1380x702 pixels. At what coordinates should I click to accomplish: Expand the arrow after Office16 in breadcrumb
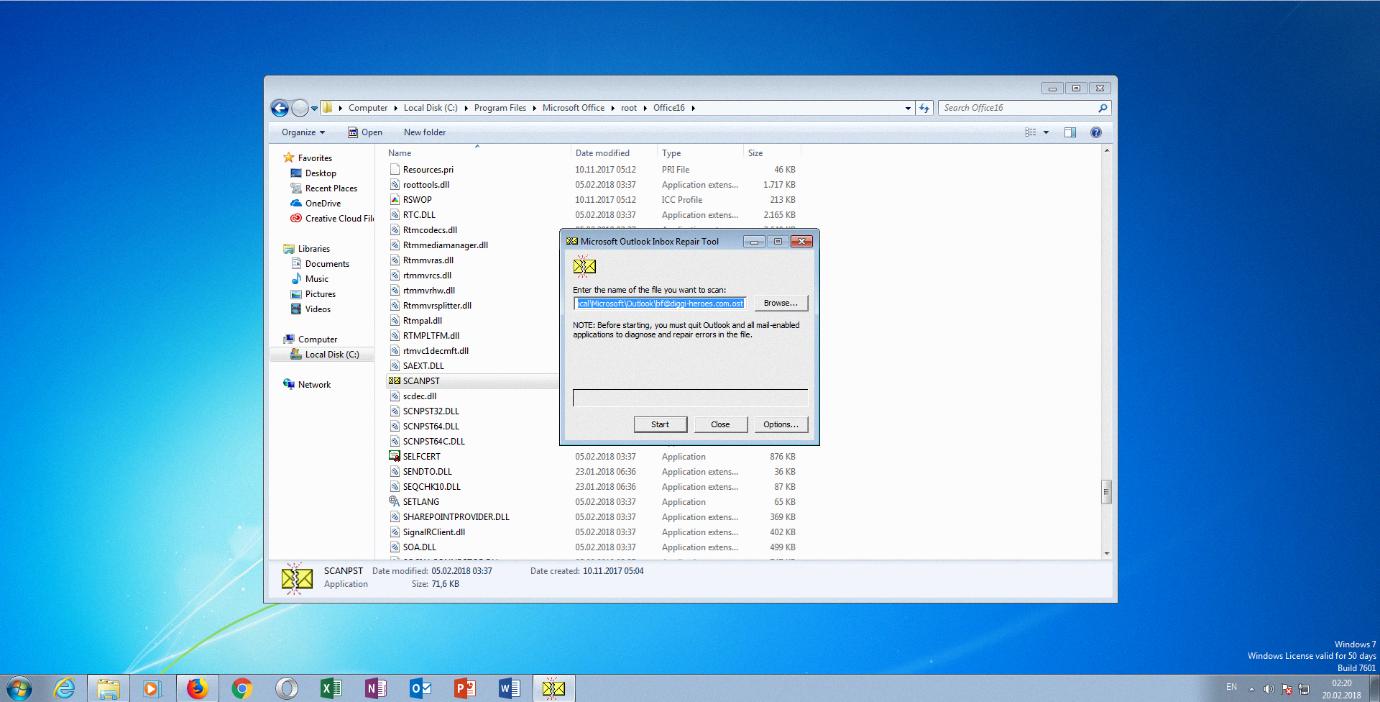[x=693, y=108]
